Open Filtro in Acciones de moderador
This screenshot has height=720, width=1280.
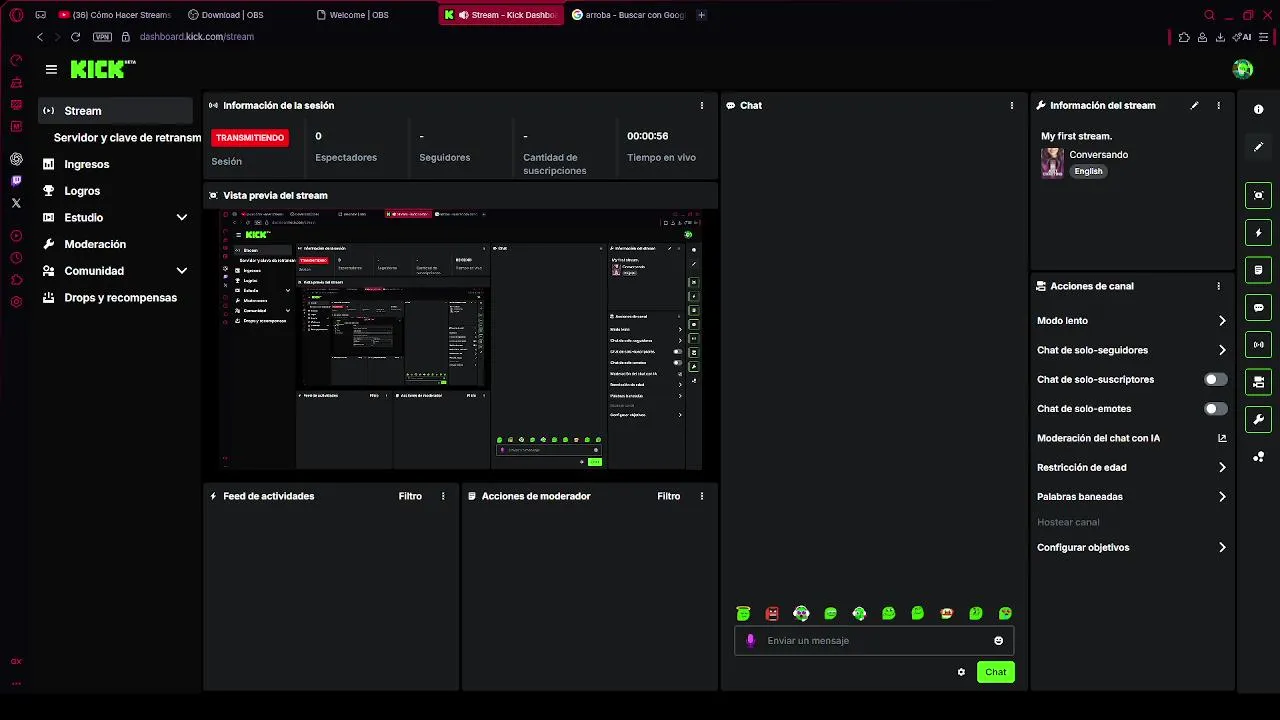click(669, 496)
